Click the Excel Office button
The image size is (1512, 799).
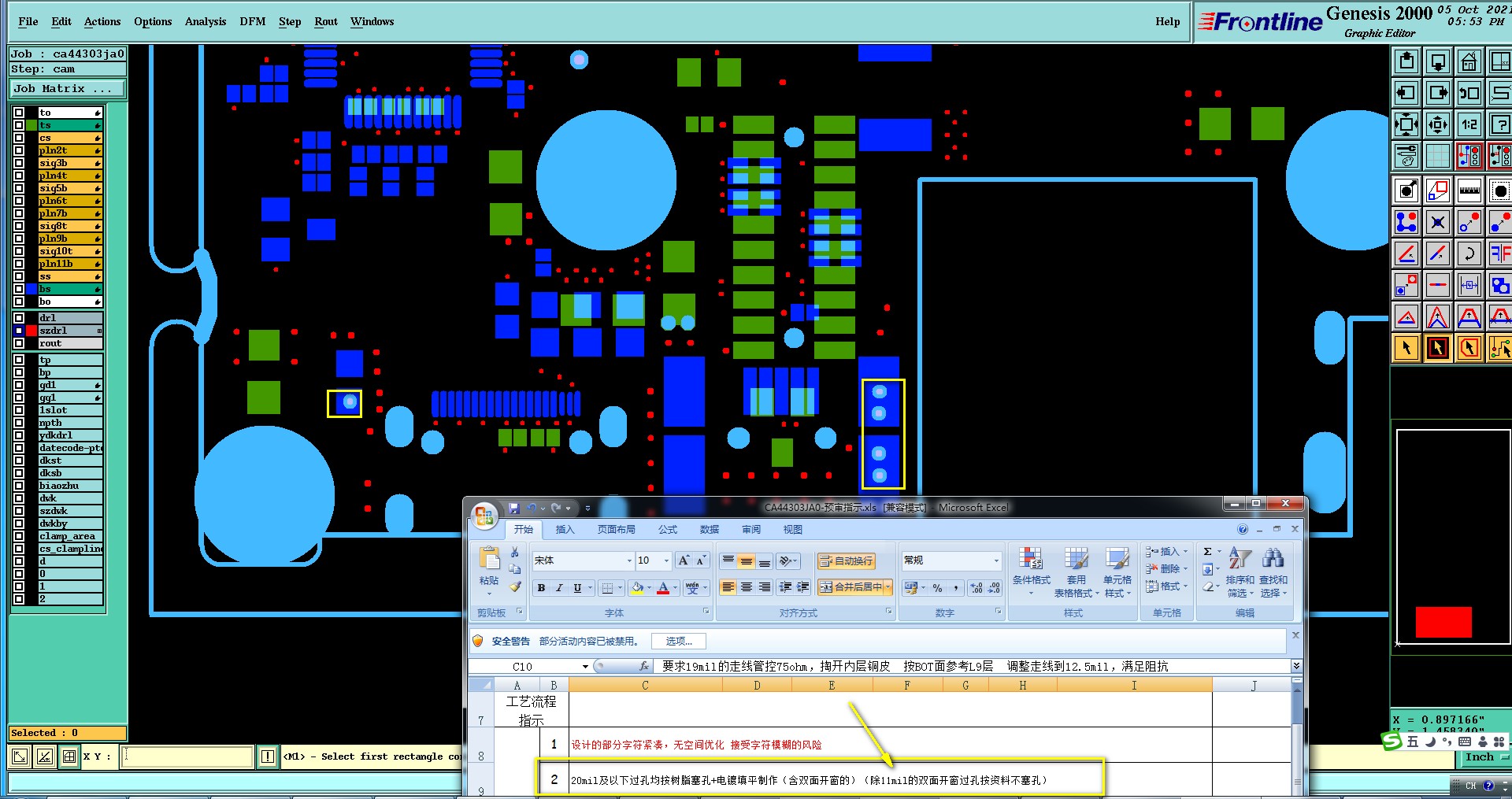[484, 516]
